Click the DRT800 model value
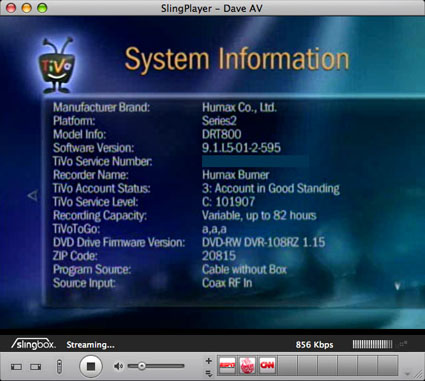Viewport: 425px width, 381px height. (x=222, y=134)
